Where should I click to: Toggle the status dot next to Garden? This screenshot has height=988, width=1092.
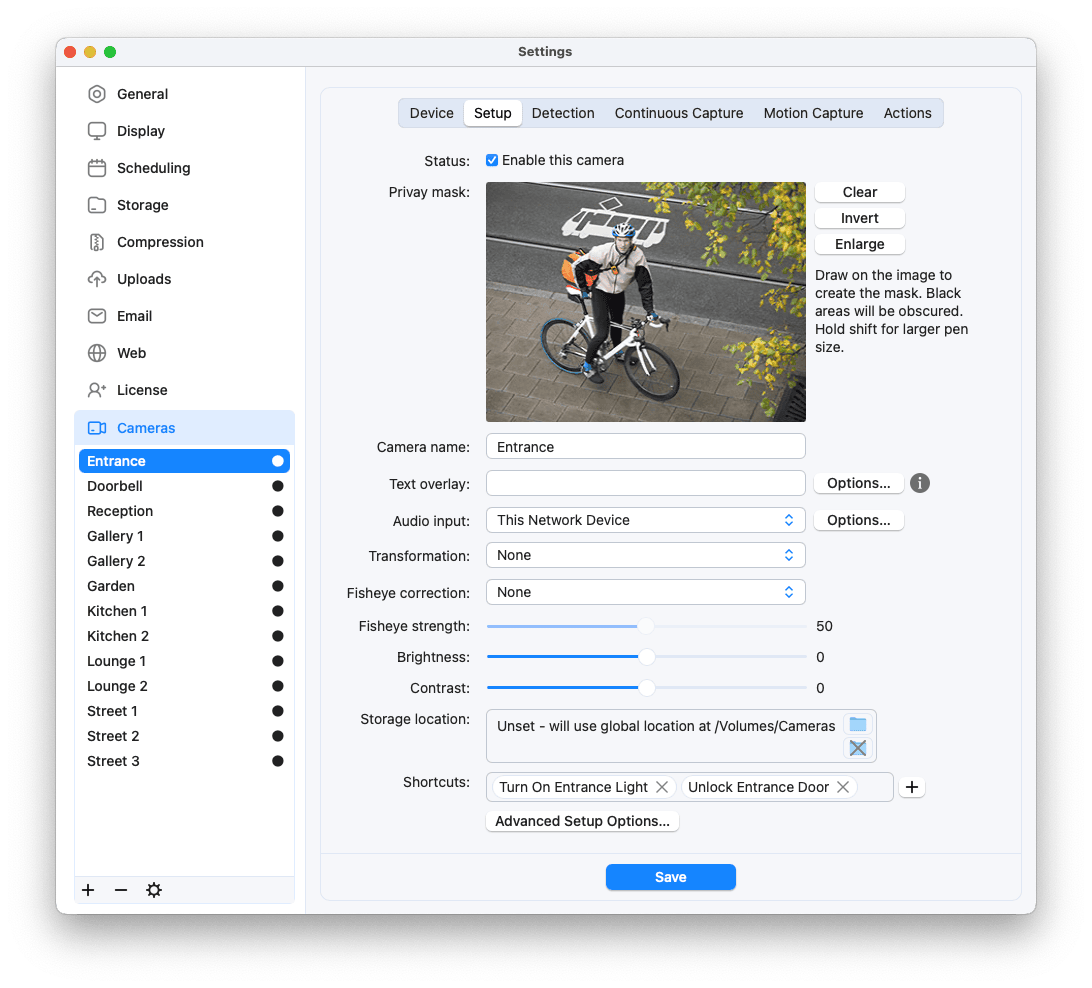(277, 586)
